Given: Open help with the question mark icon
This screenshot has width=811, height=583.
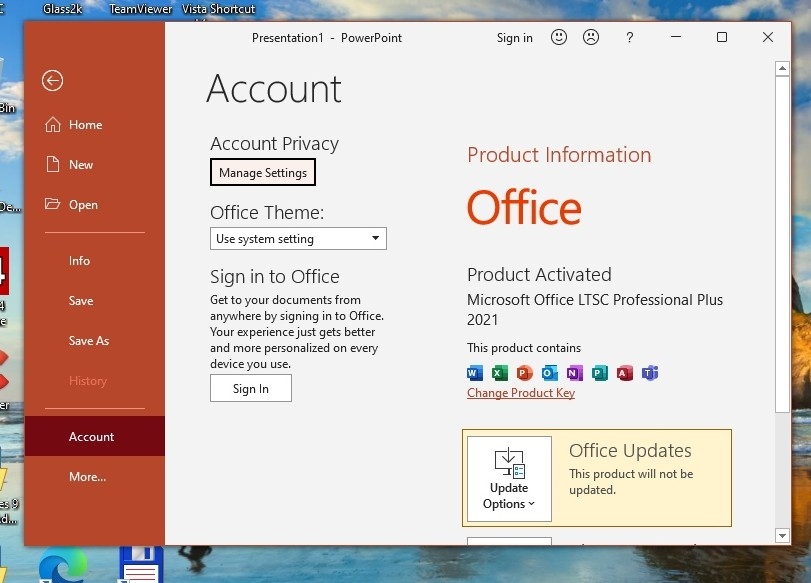Looking at the screenshot, I should point(629,37).
